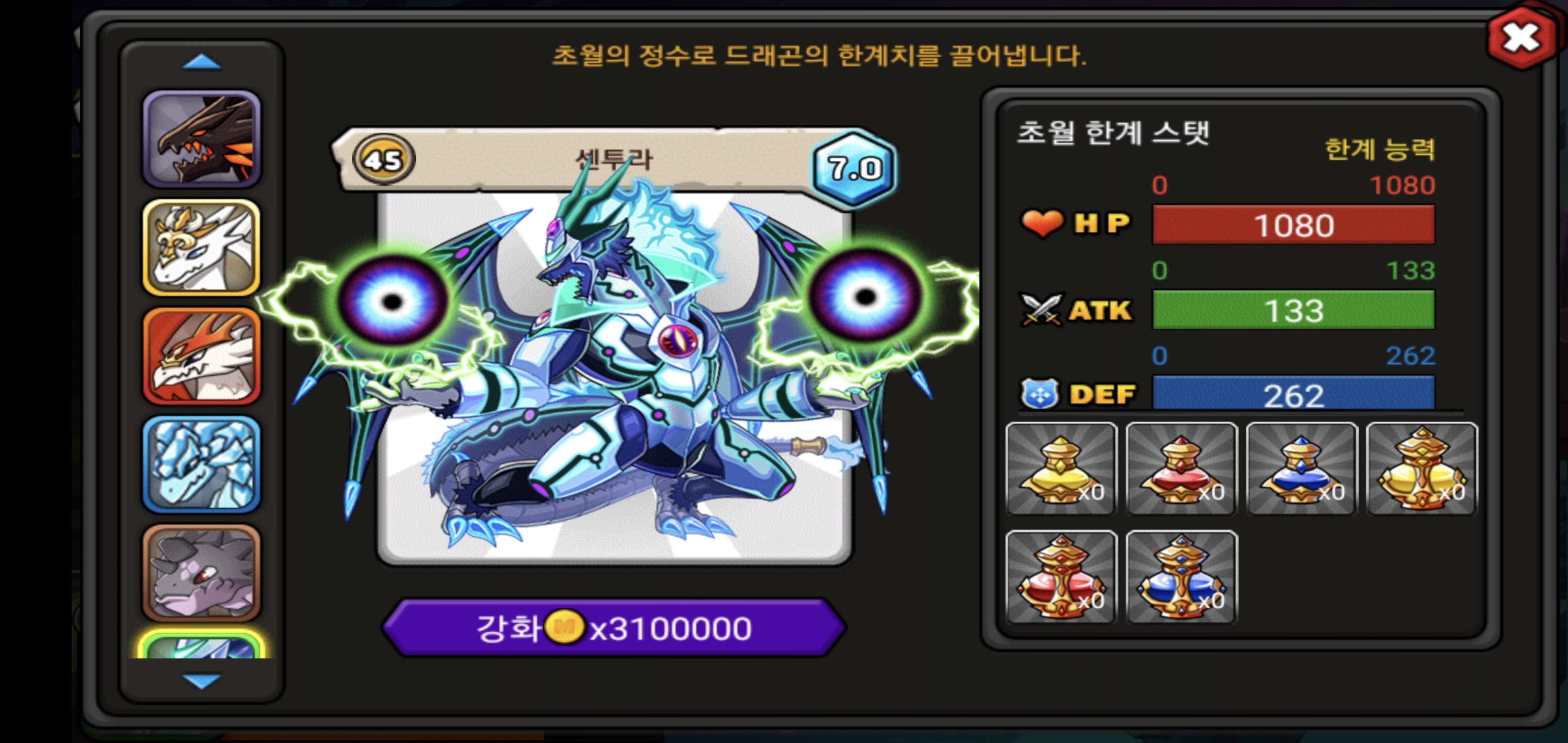Click the green ATK bar showing 133
The width and height of the screenshot is (1568, 743).
click(x=1294, y=310)
